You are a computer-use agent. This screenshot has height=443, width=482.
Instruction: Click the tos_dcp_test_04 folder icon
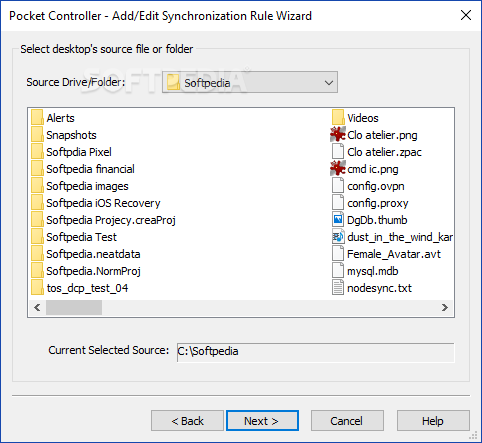[x=37, y=288]
